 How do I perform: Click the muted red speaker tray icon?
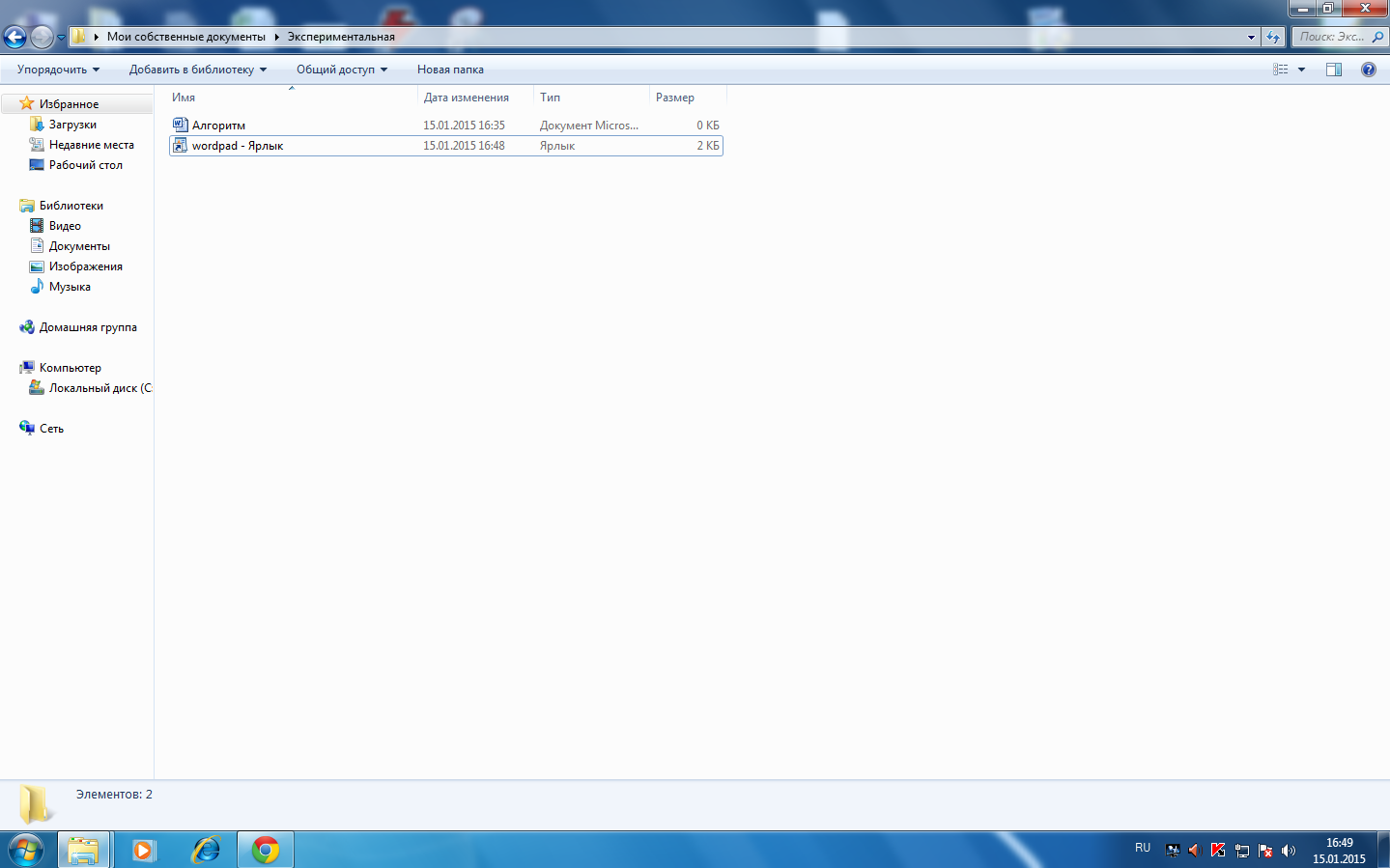pyautogui.click(x=1194, y=851)
